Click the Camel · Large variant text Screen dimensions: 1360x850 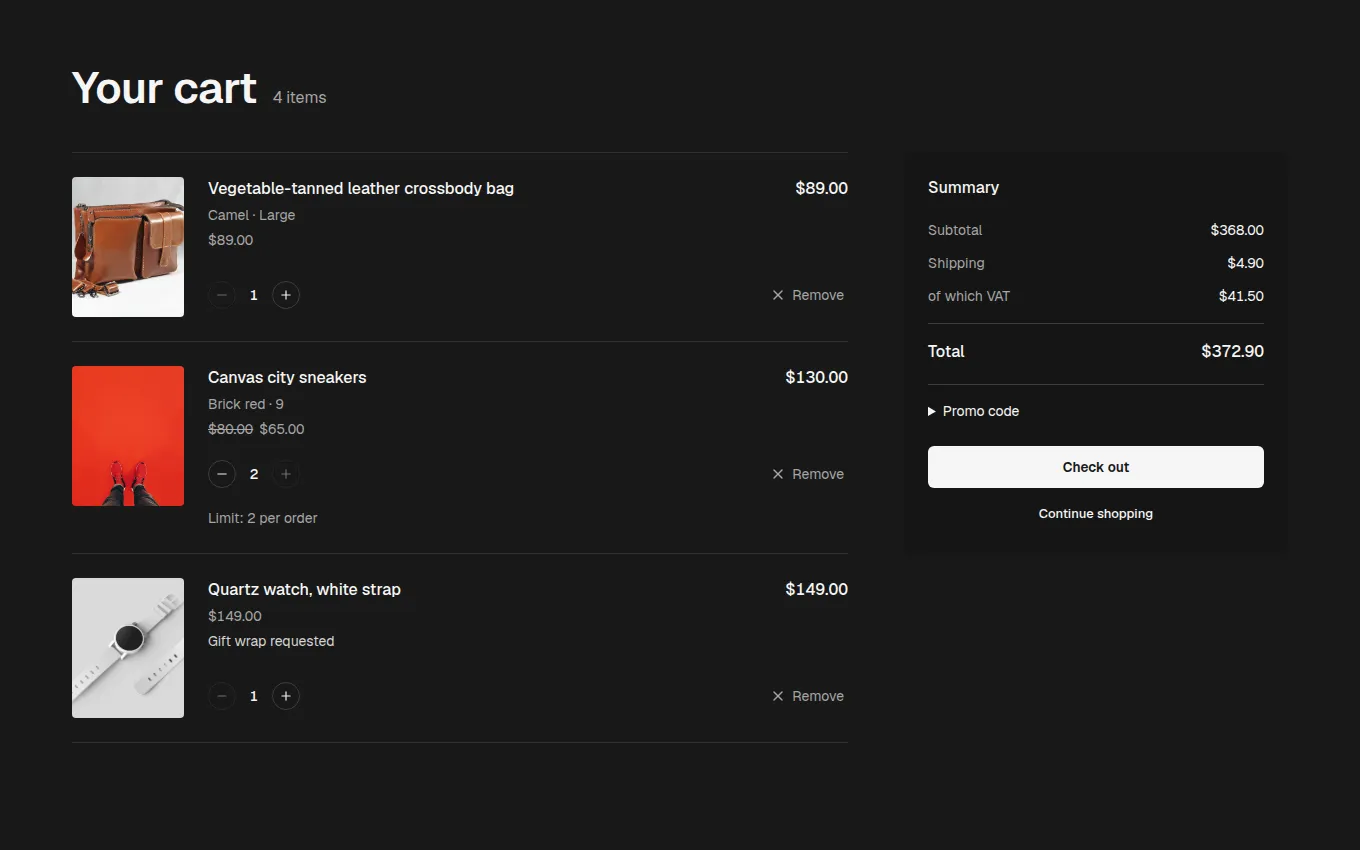(251, 215)
